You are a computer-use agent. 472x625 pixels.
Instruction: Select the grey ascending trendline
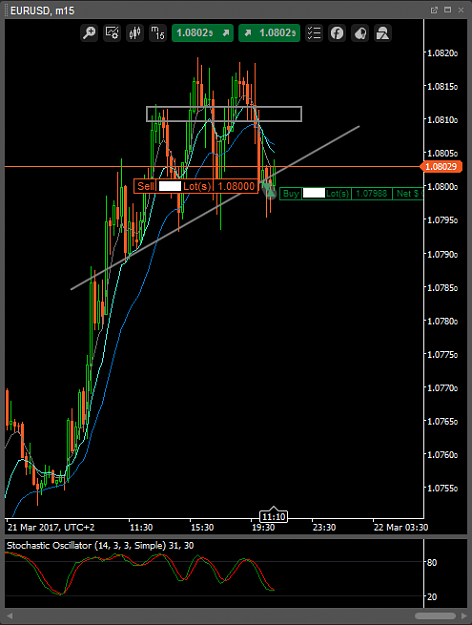coord(215,208)
